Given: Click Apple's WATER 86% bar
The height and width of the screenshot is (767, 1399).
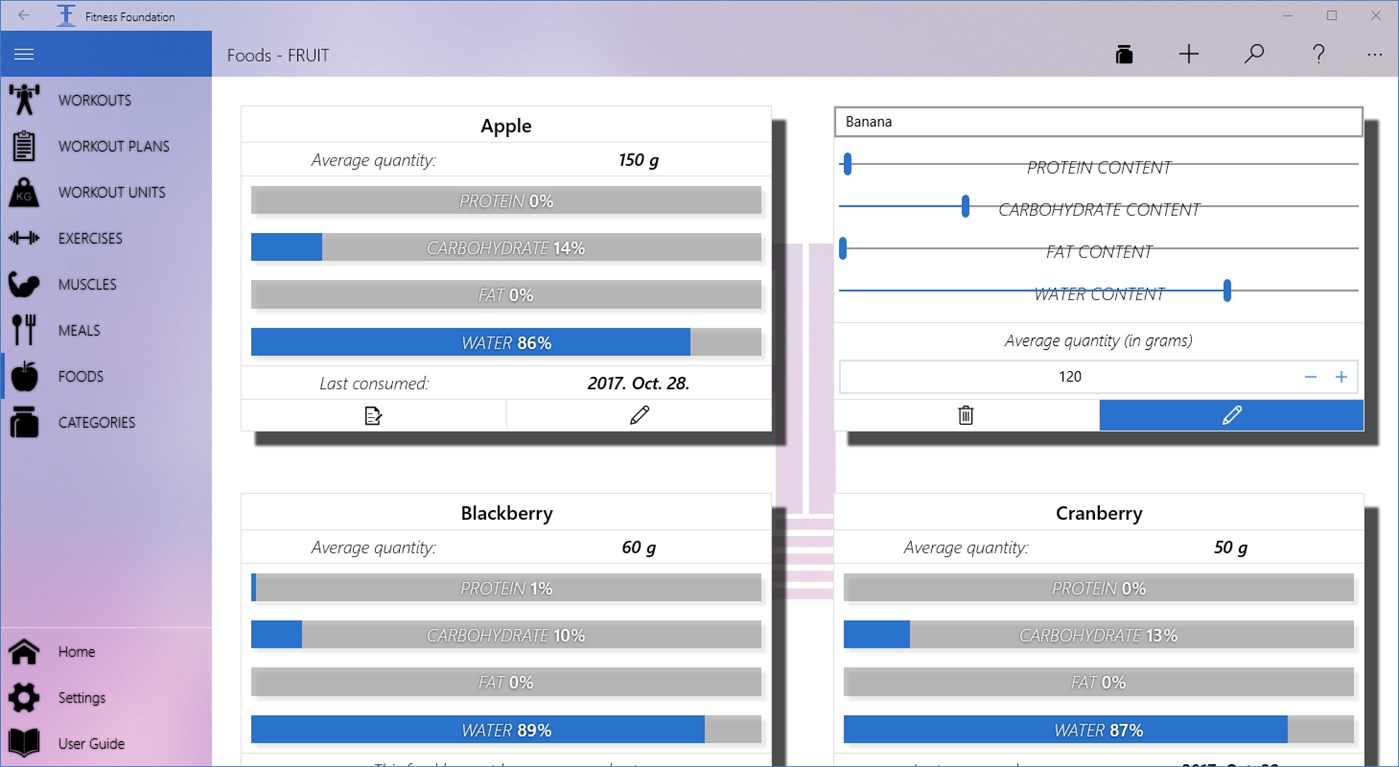Looking at the screenshot, I should coord(506,342).
